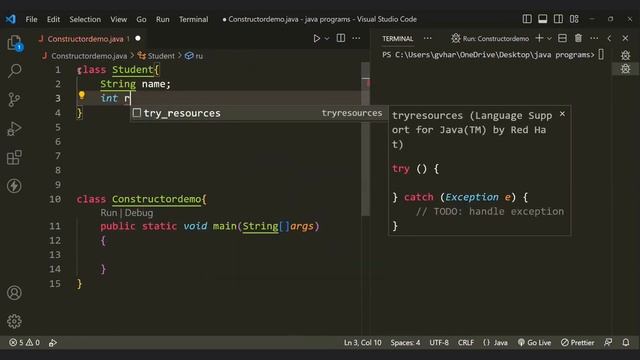The width and height of the screenshot is (640, 360).
Task: Collapse the side panel with the chevron
Action: click(609, 38)
